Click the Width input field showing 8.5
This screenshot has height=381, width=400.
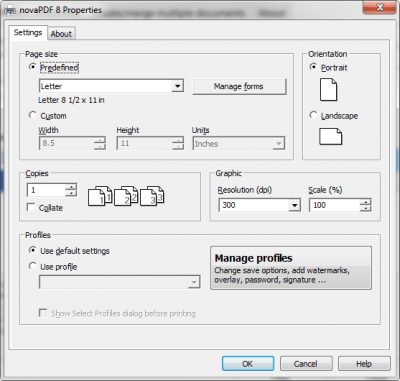pos(67,143)
